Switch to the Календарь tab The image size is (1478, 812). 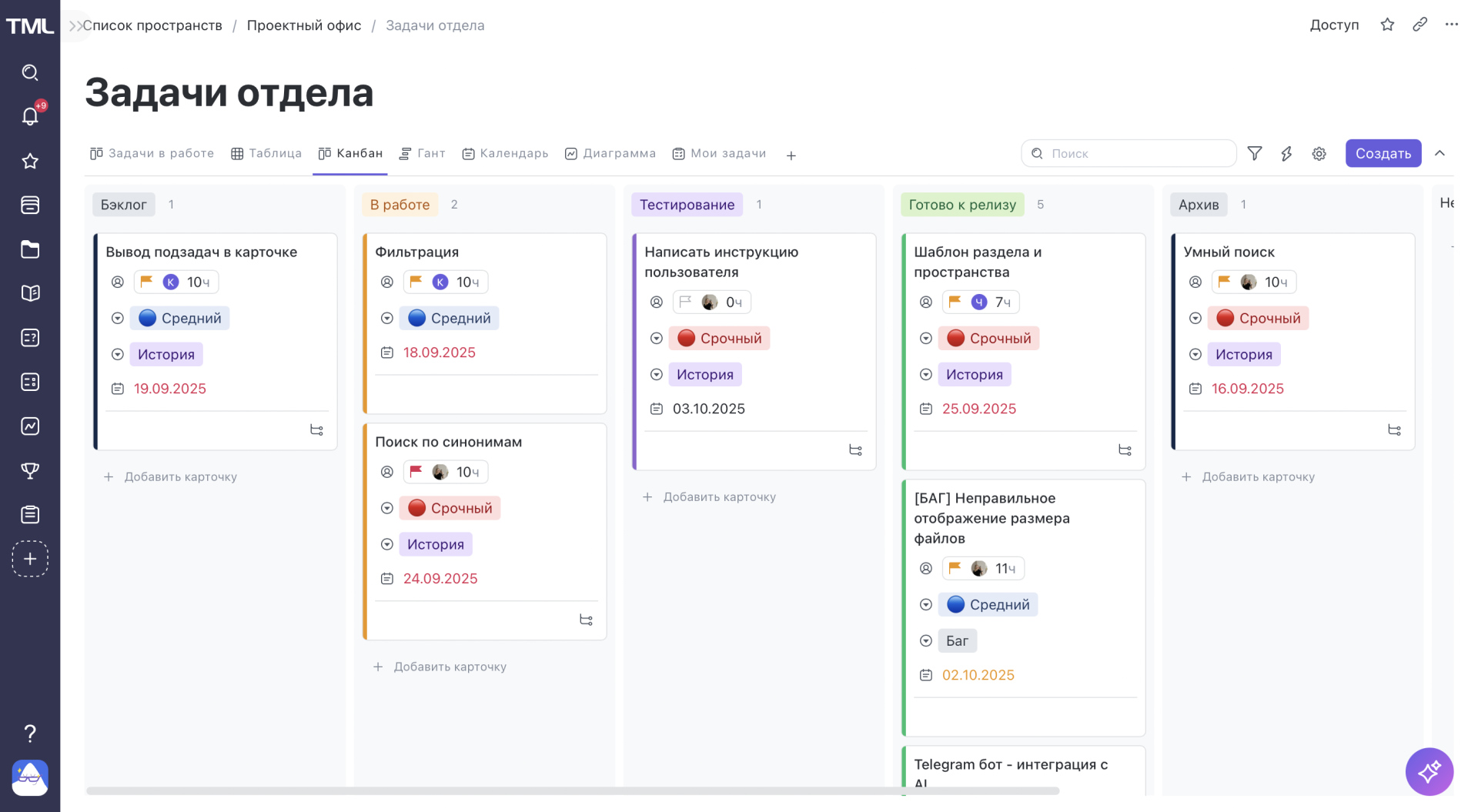pos(505,154)
